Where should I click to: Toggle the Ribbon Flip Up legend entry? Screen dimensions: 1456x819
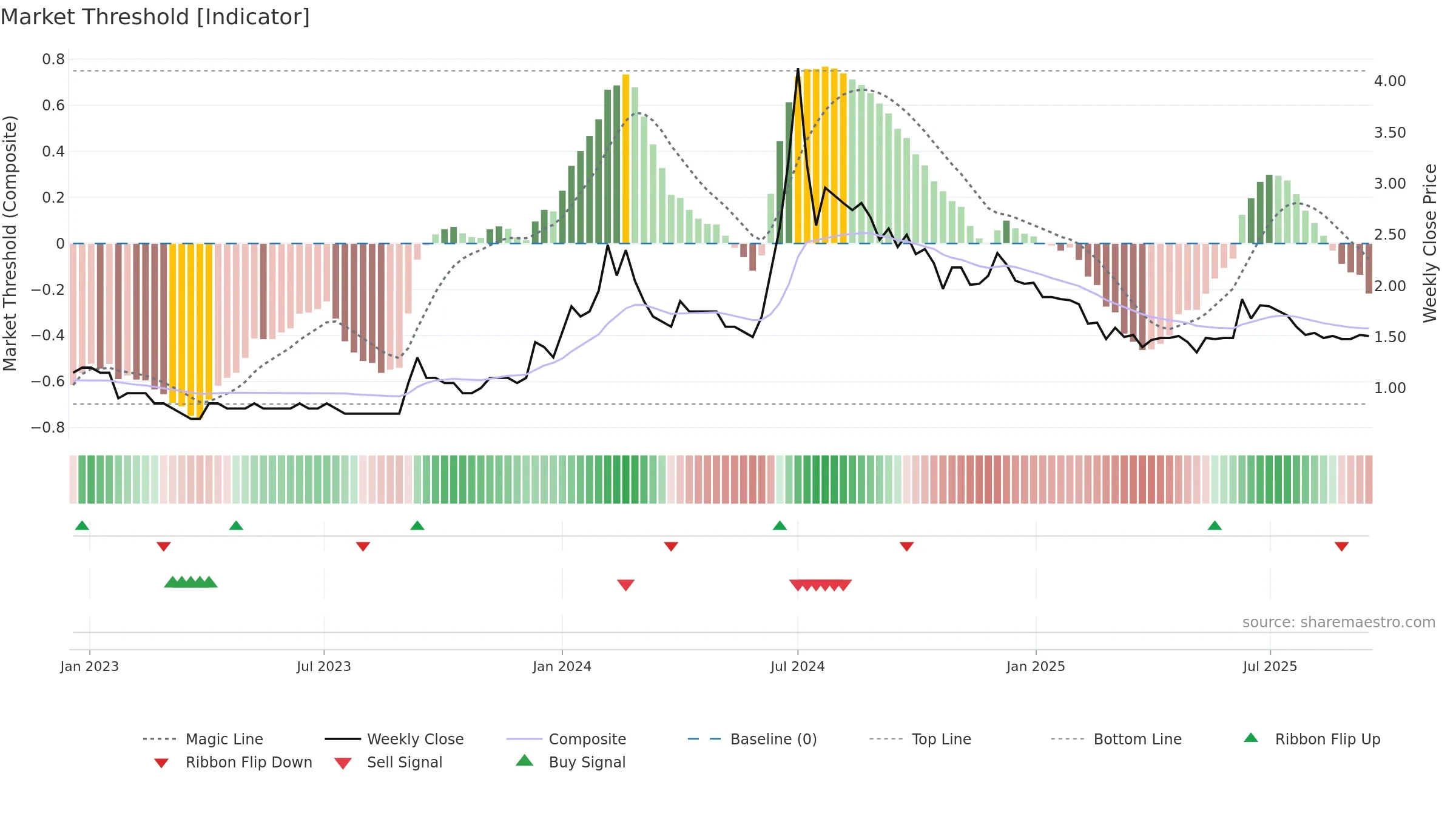point(1312,739)
